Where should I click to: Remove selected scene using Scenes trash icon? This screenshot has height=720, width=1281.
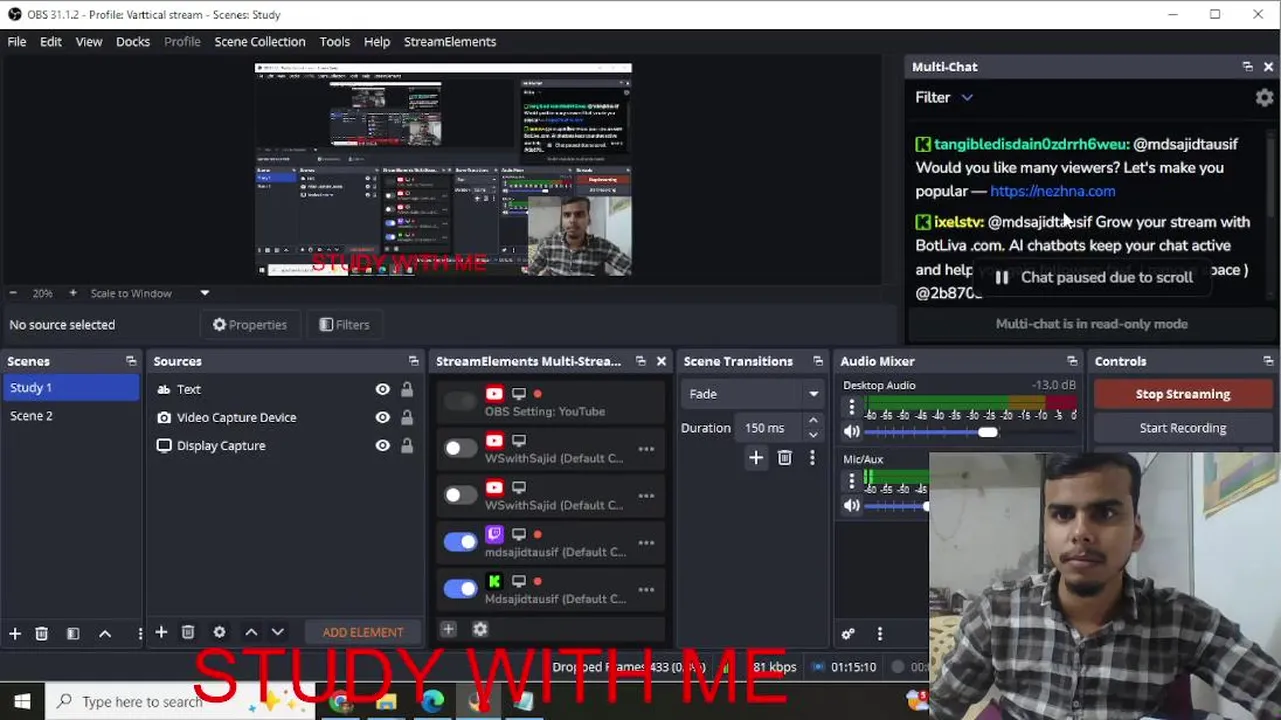pyautogui.click(x=42, y=633)
